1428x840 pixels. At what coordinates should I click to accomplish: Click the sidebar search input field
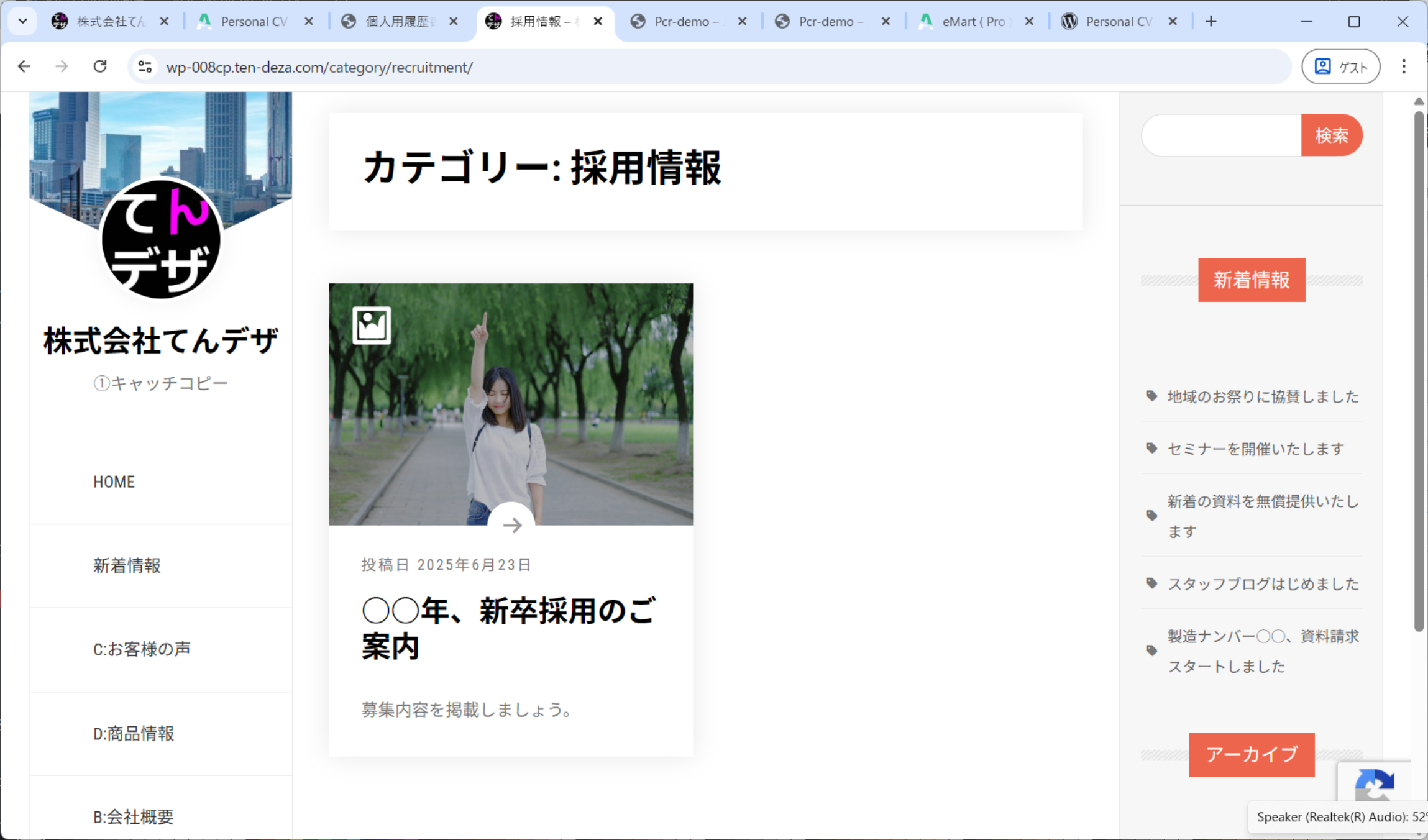(1221, 135)
